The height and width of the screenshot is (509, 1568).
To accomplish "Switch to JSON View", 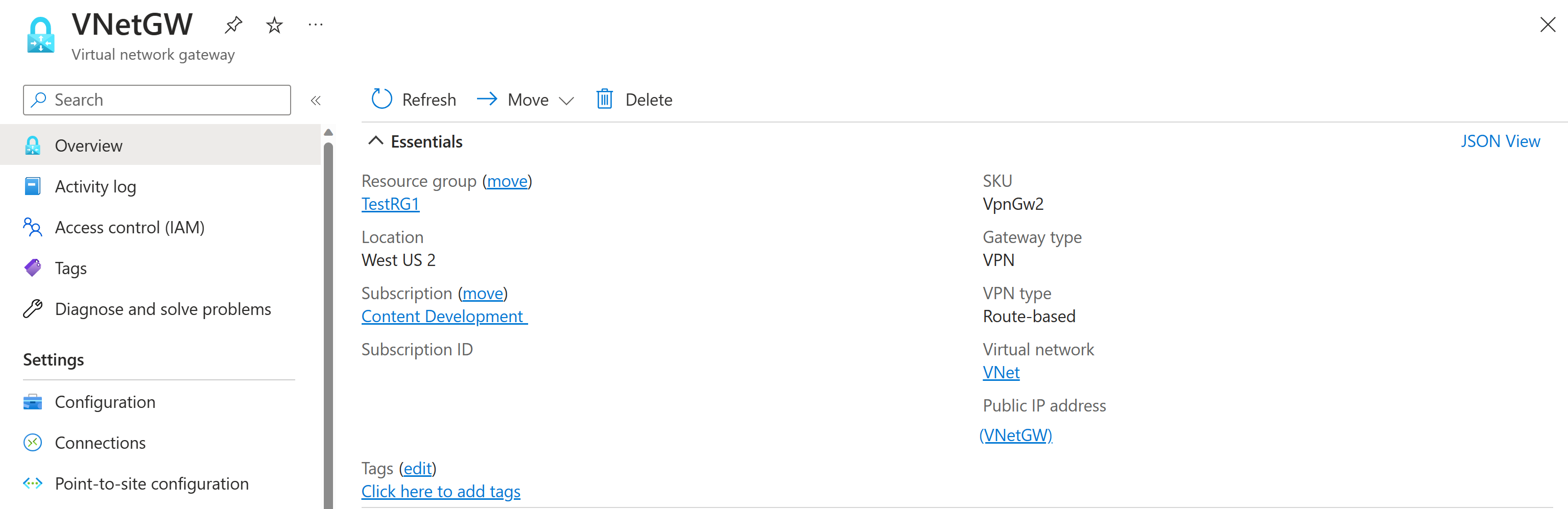I will click(1500, 141).
